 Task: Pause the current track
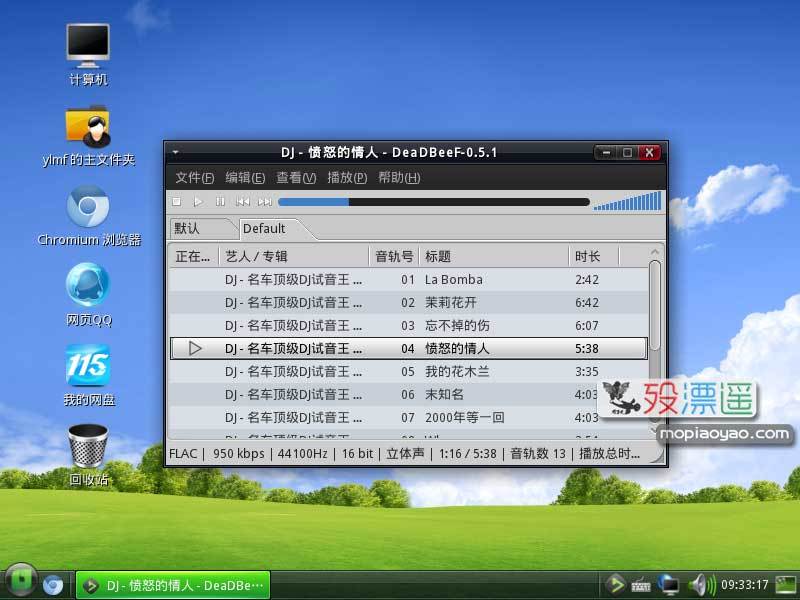pos(220,202)
